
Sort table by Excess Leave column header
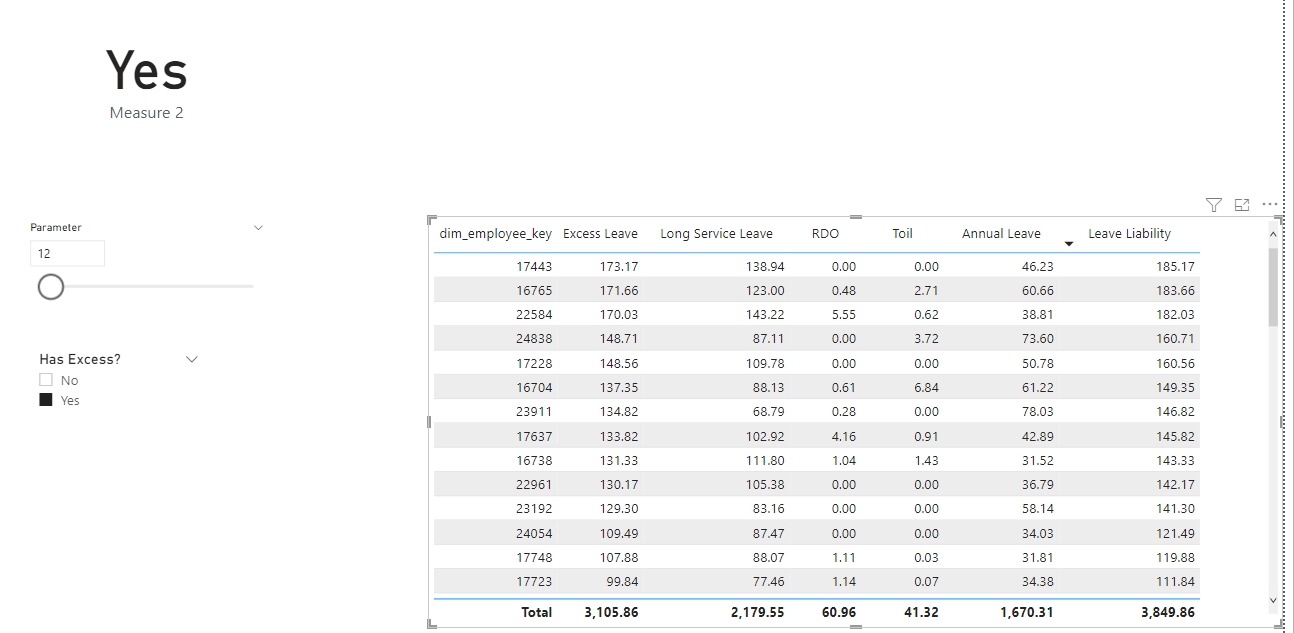[x=600, y=234]
